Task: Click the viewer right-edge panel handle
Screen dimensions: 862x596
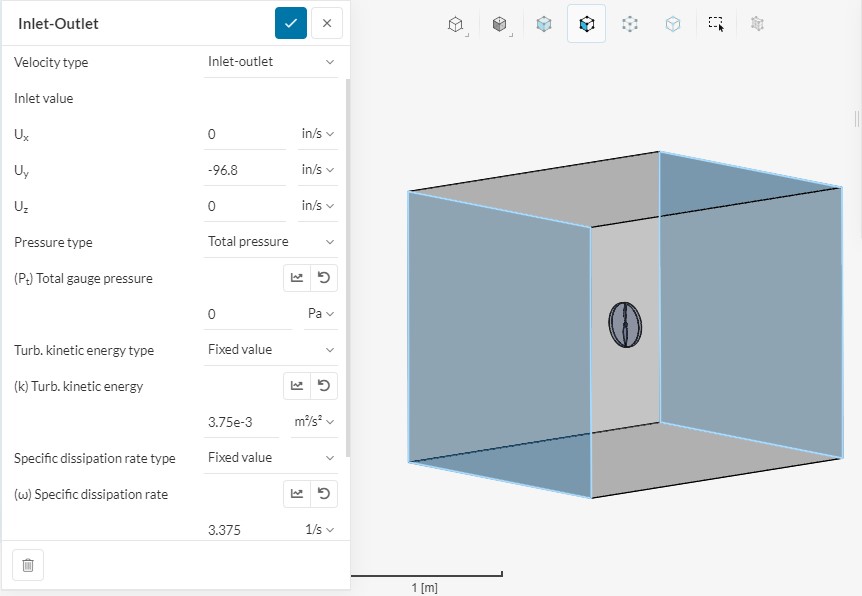Action: 857,118
